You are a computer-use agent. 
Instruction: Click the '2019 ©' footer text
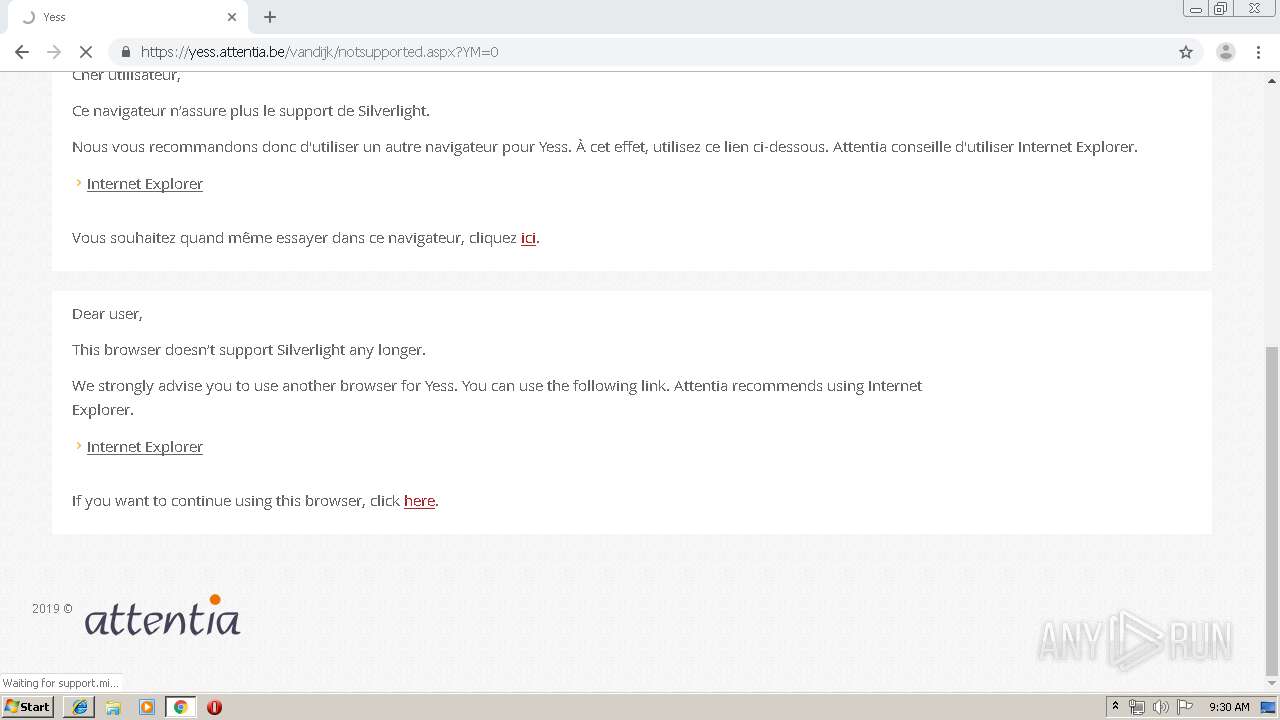(52, 608)
